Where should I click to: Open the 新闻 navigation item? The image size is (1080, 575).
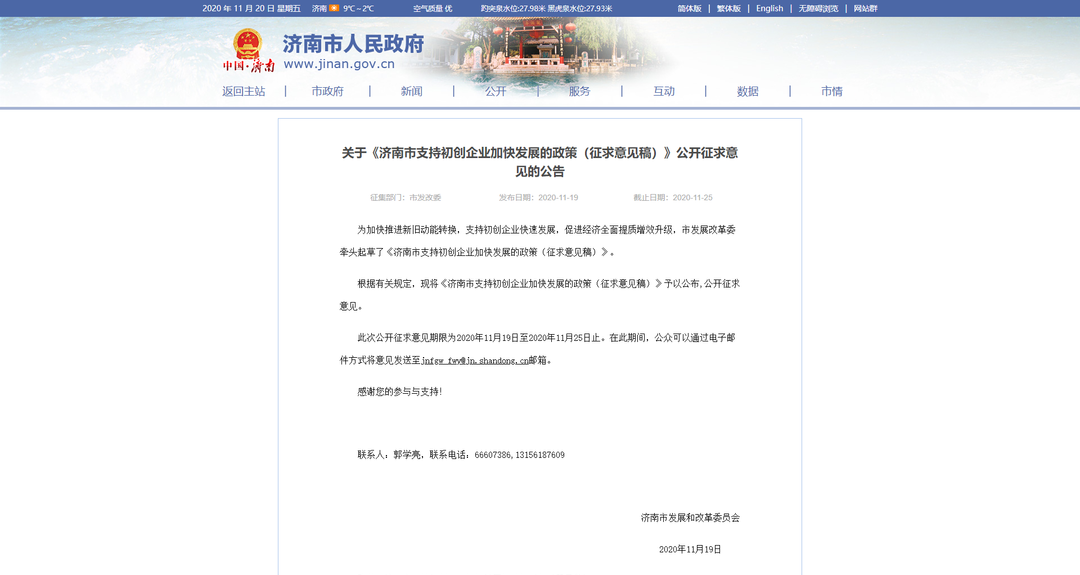coord(411,91)
